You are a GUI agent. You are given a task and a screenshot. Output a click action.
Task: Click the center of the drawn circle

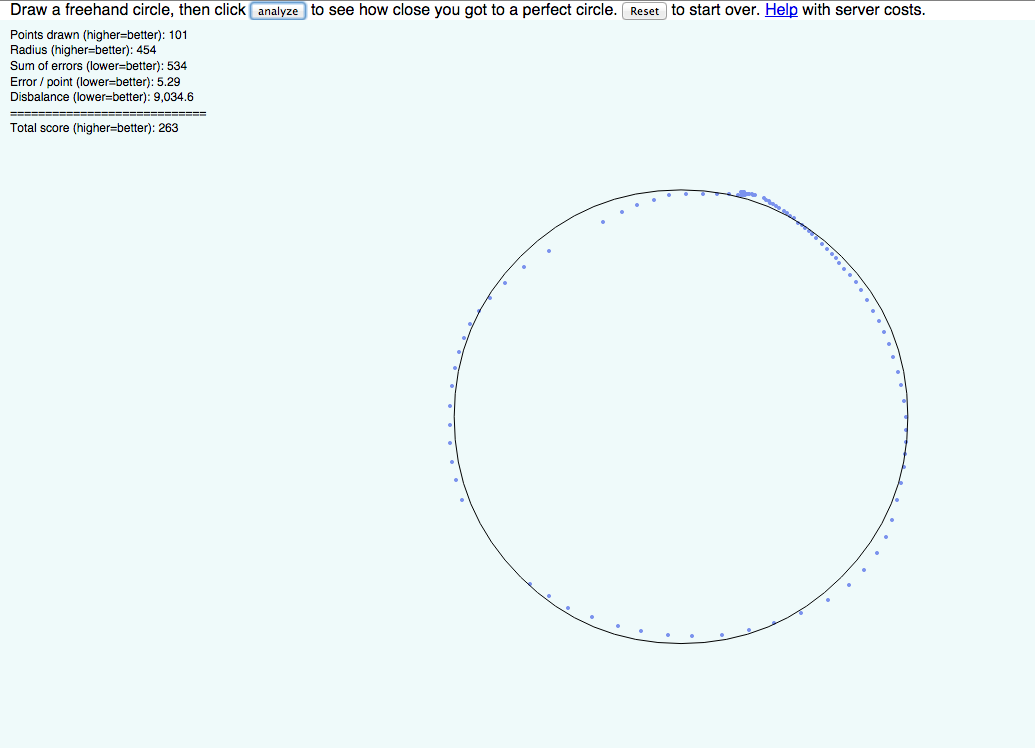(680, 417)
